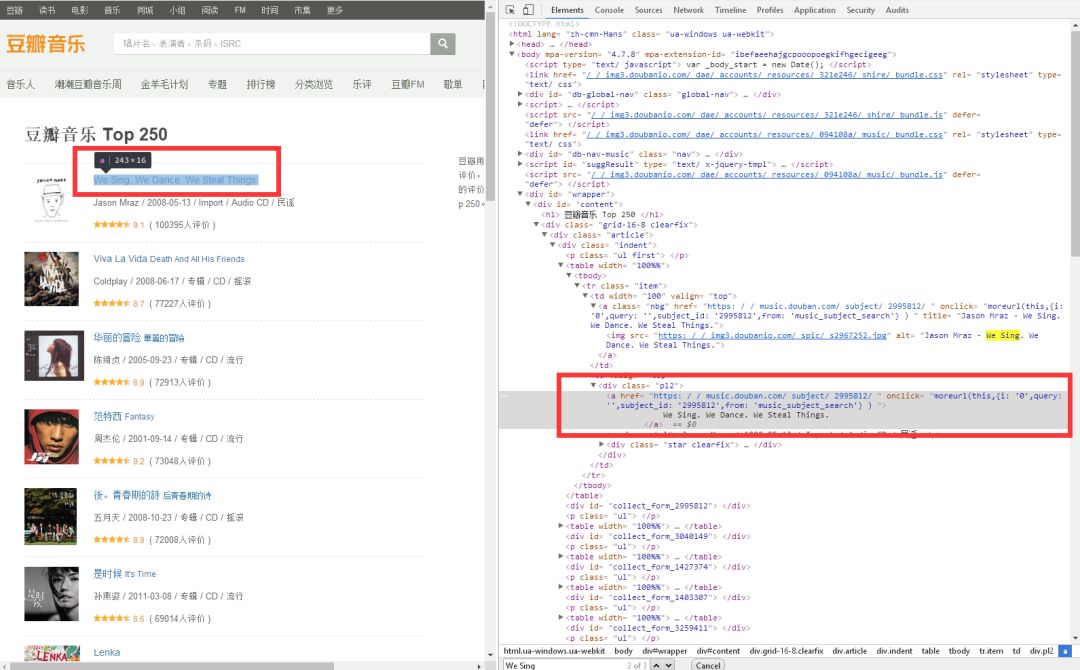Collapse the div class article node
The image size is (1080, 670).
click(545, 235)
